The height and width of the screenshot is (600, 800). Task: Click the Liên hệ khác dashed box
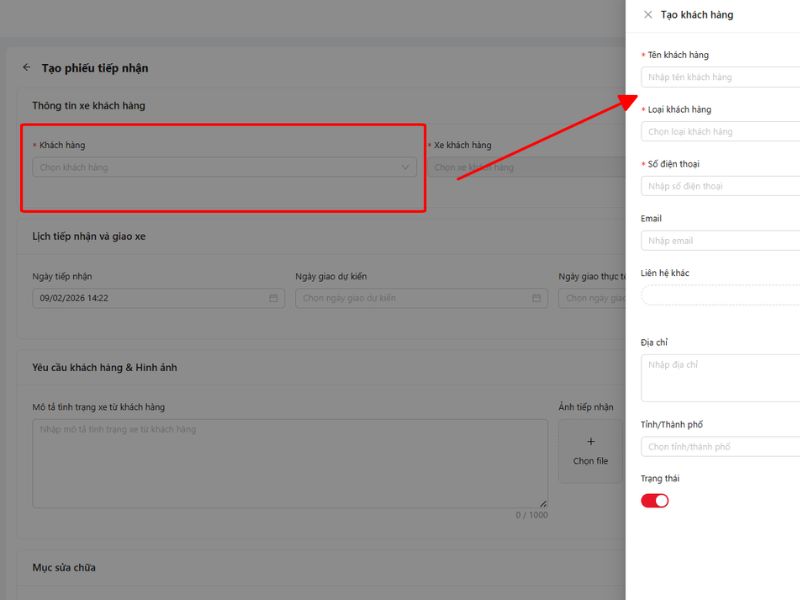tap(720, 295)
